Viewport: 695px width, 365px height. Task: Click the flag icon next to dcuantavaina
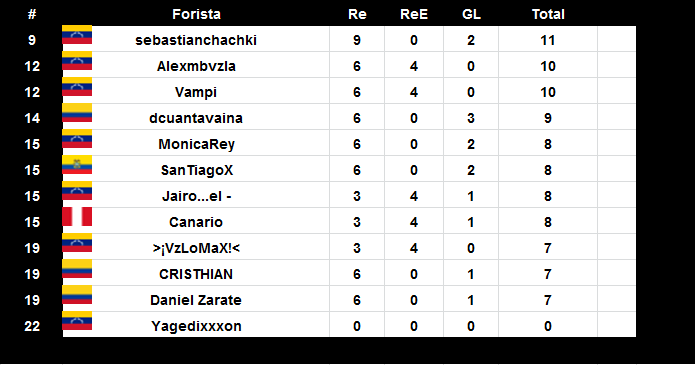[77, 113]
